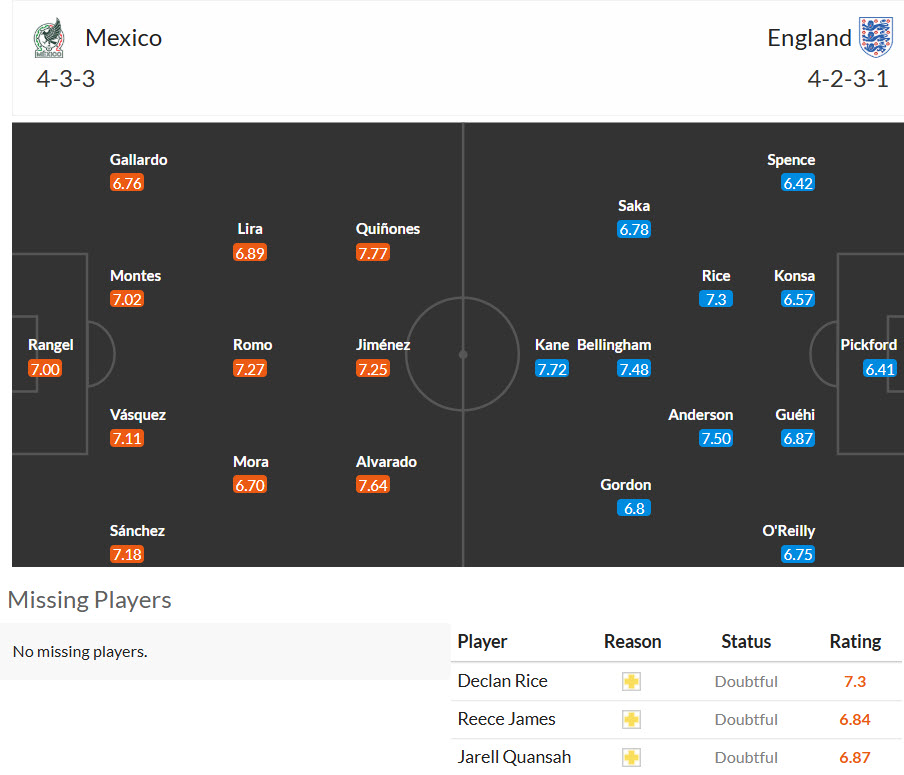Screen dimensions: 904x775
Task: Click the England three lions crest
Action: (875, 37)
